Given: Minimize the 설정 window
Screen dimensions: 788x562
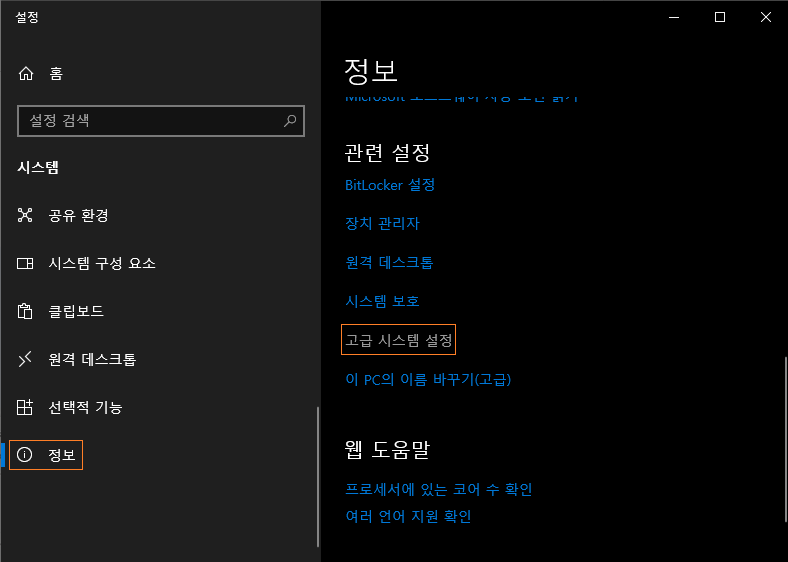Looking at the screenshot, I should [674, 17].
